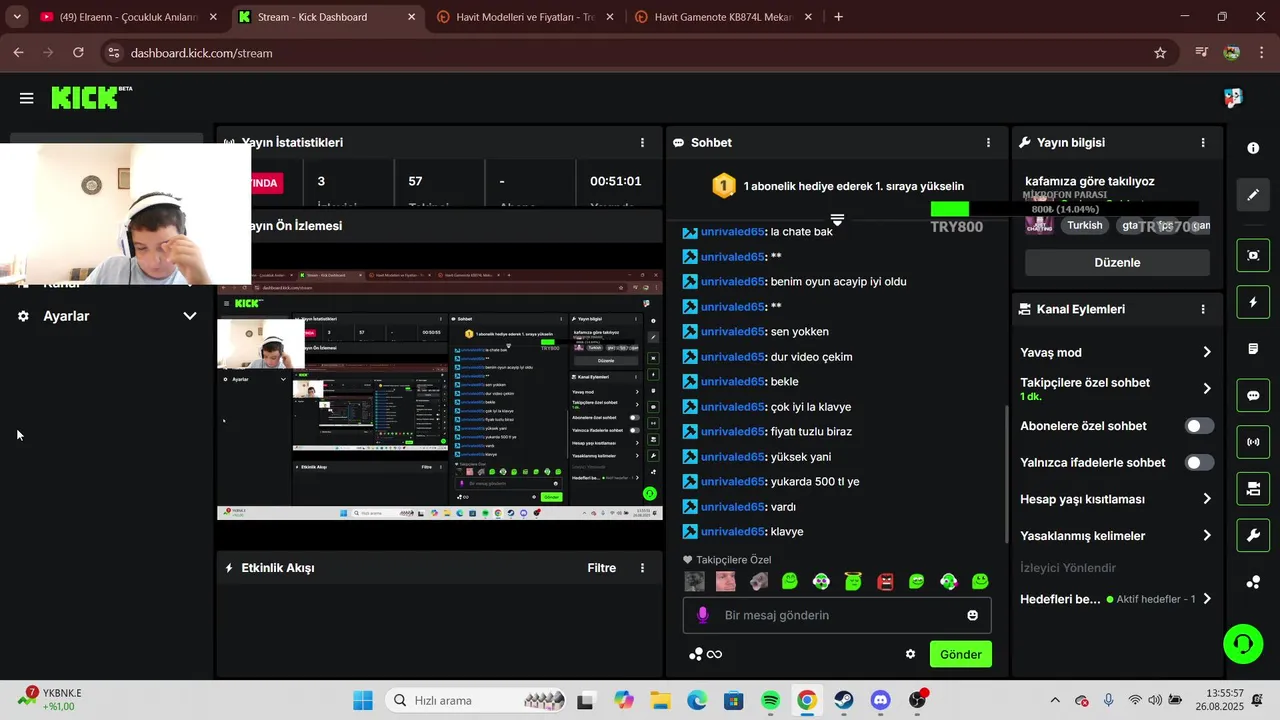
Task: Click the Düzenle button
Action: click(x=1117, y=262)
